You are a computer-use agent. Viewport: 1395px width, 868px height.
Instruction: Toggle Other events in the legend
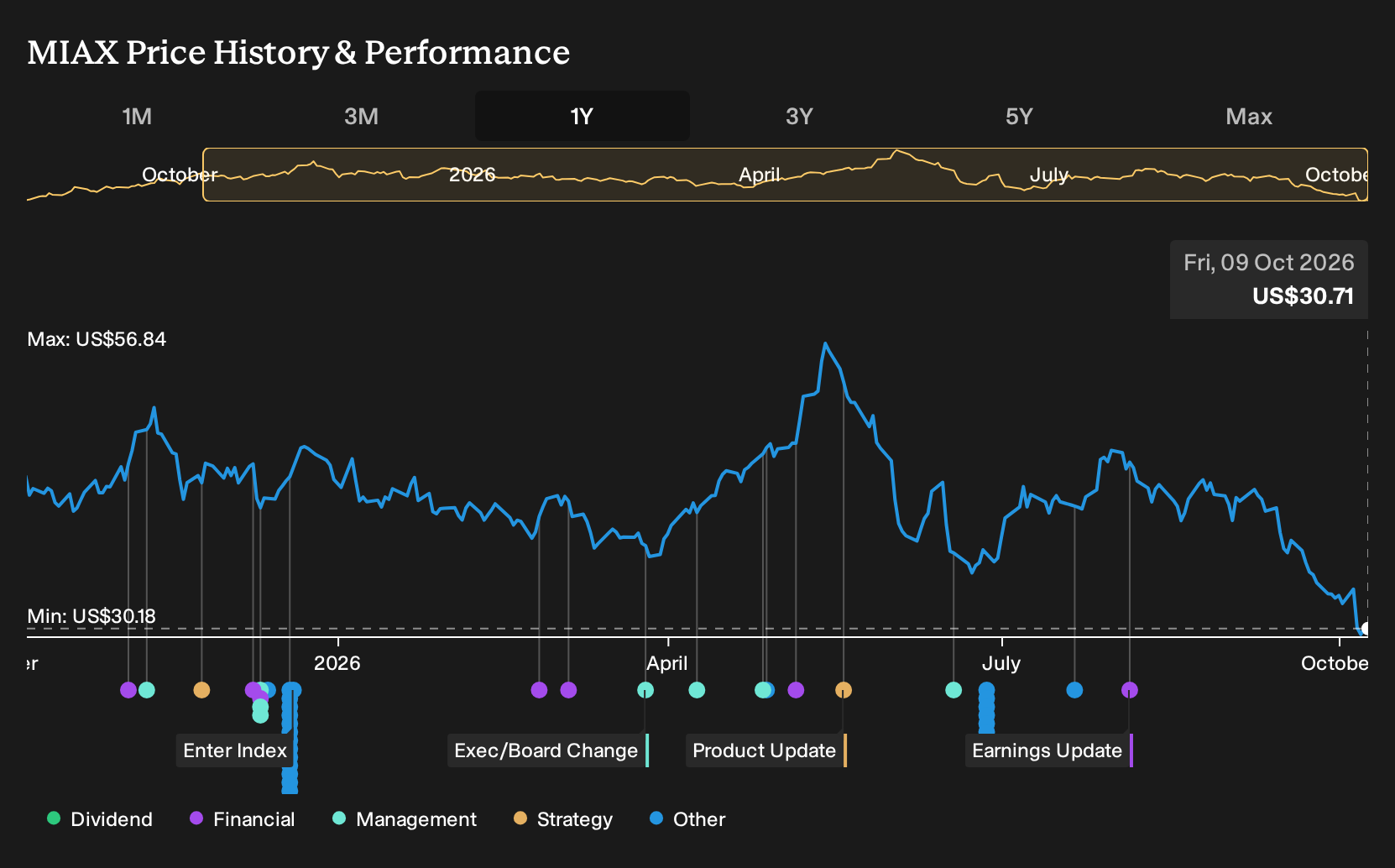(x=687, y=819)
